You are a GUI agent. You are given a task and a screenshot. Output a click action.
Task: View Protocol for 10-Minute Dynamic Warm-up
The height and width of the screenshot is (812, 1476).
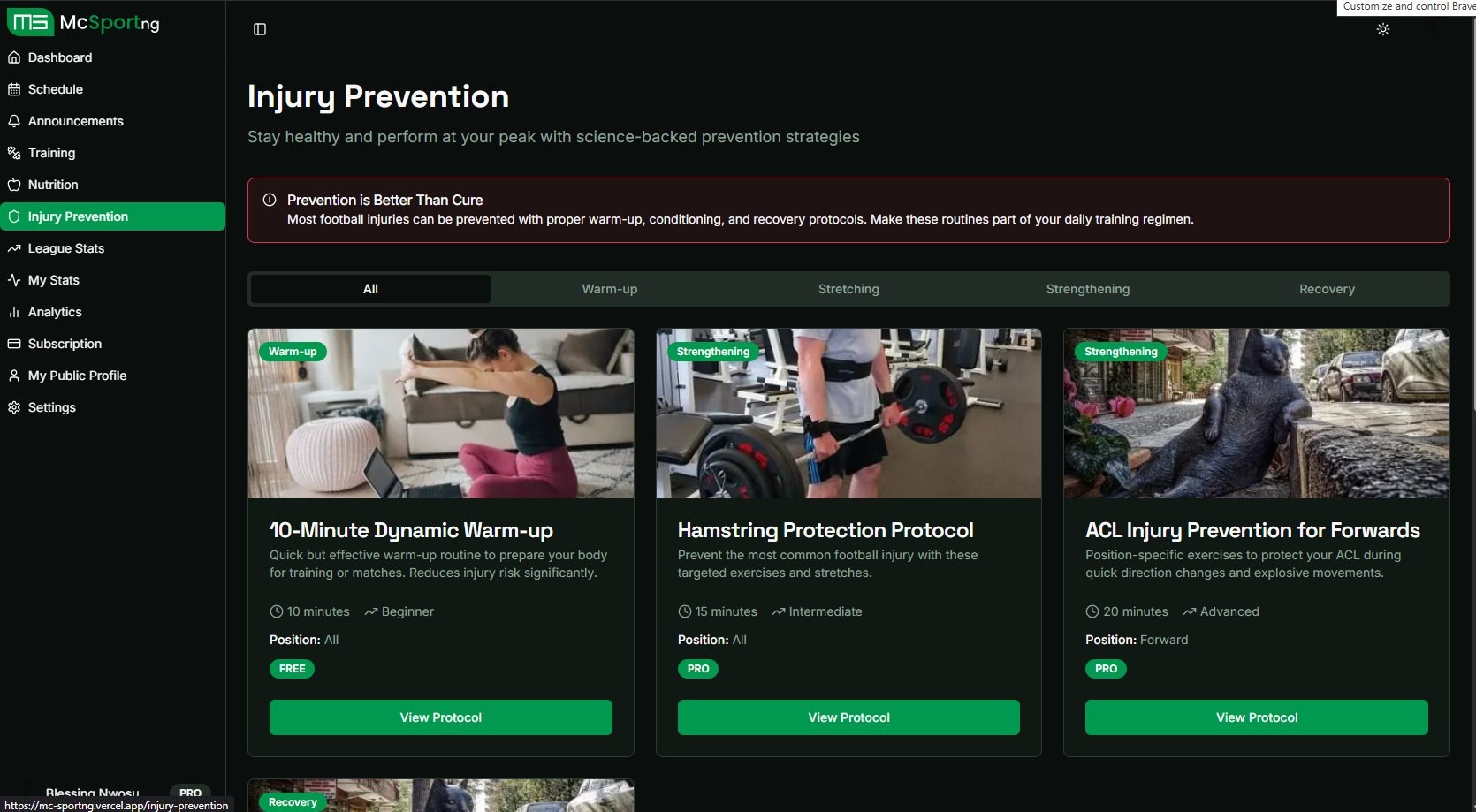[440, 717]
